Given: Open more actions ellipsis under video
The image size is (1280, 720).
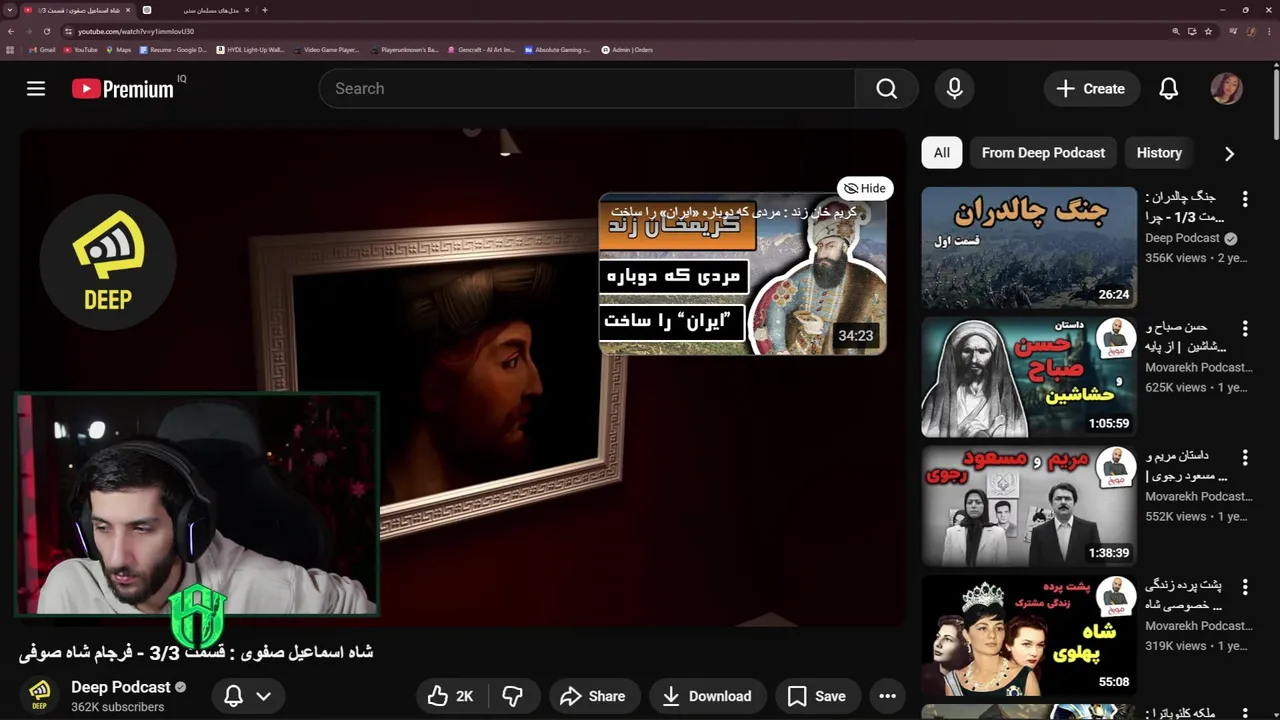Looking at the screenshot, I should tap(887, 696).
